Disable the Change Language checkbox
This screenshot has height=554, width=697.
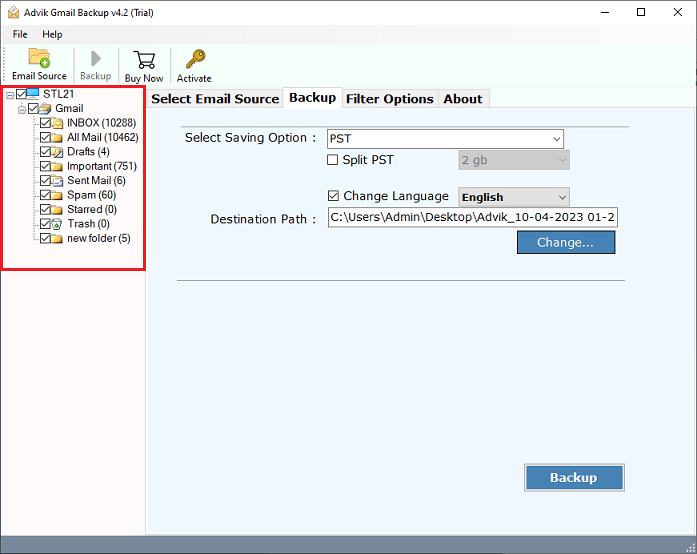click(333, 196)
